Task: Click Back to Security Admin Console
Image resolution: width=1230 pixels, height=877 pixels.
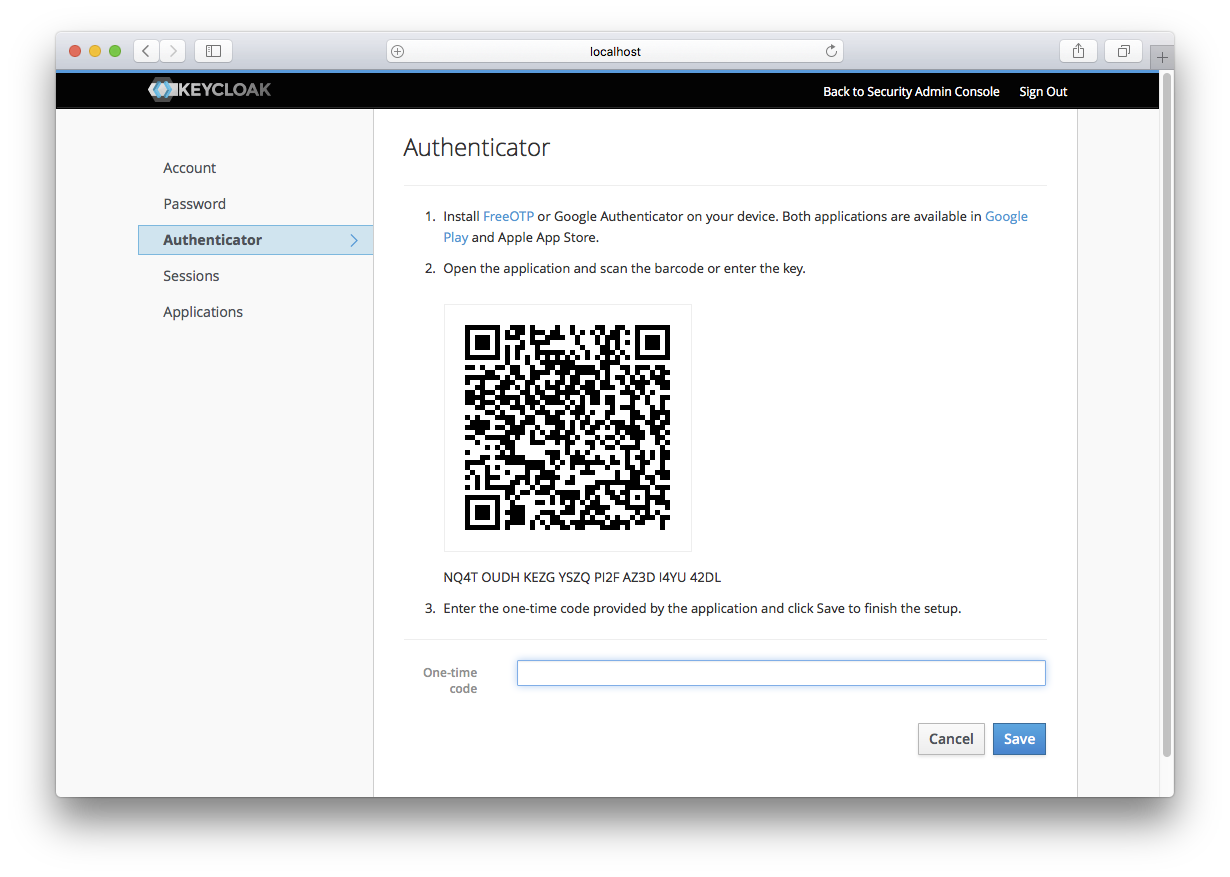Action: click(911, 91)
